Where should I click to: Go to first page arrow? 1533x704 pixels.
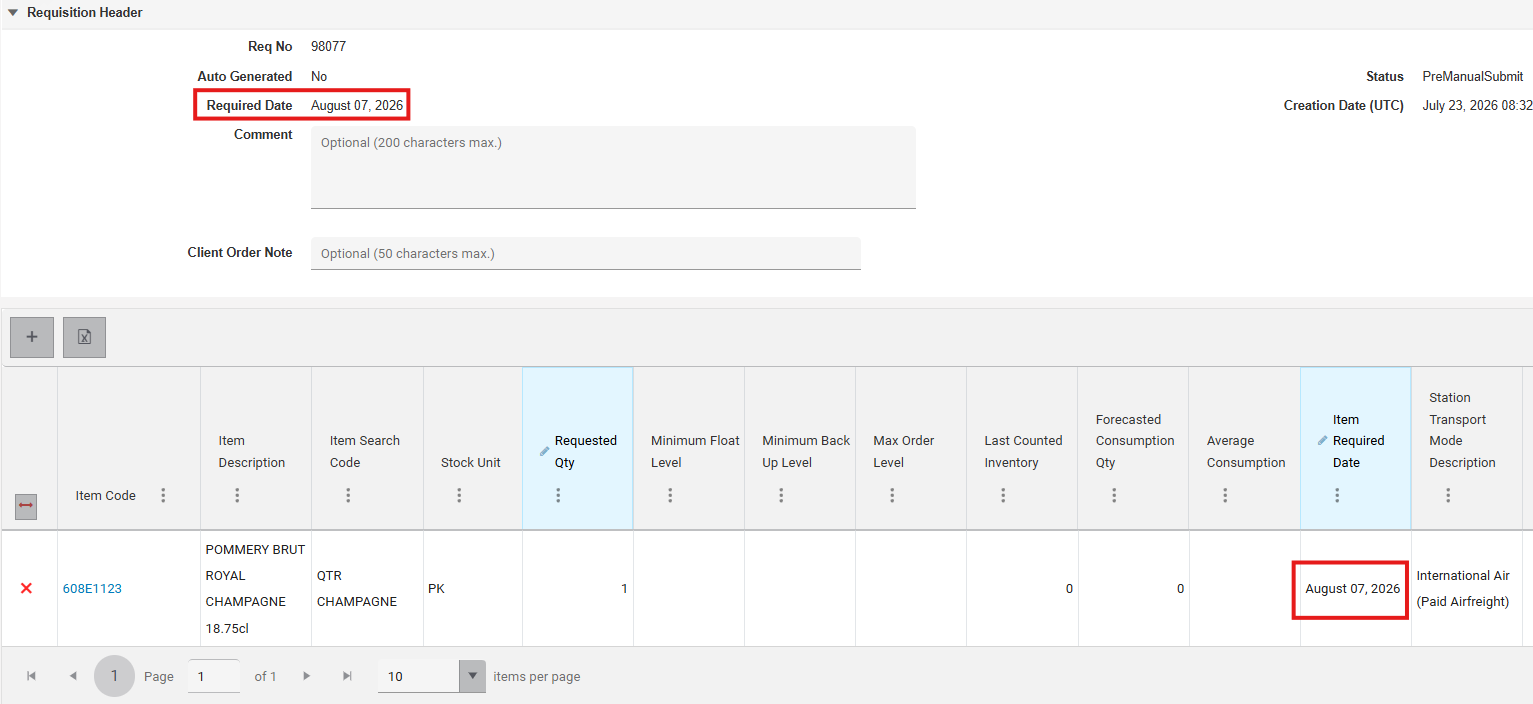(x=32, y=676)
